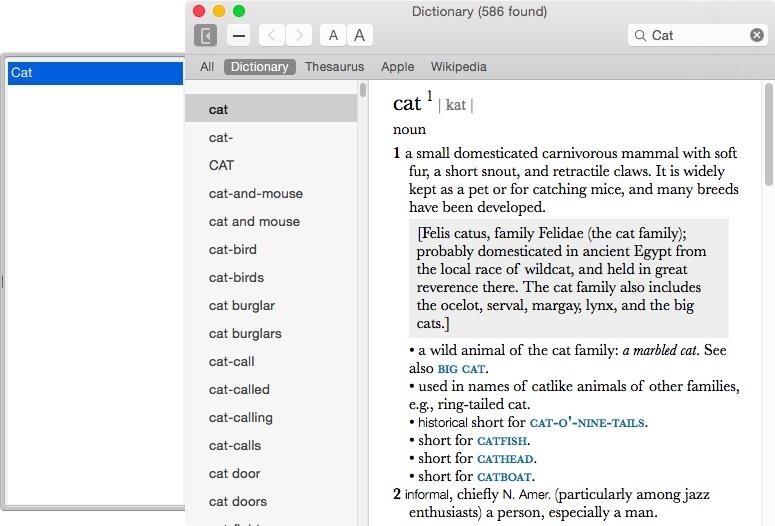
Task: Increase text size with large A
Action: point(360,36)
